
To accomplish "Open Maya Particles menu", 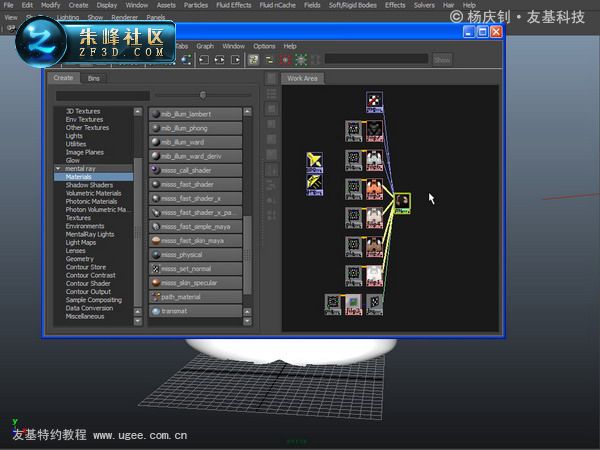I will pos(196,5).
